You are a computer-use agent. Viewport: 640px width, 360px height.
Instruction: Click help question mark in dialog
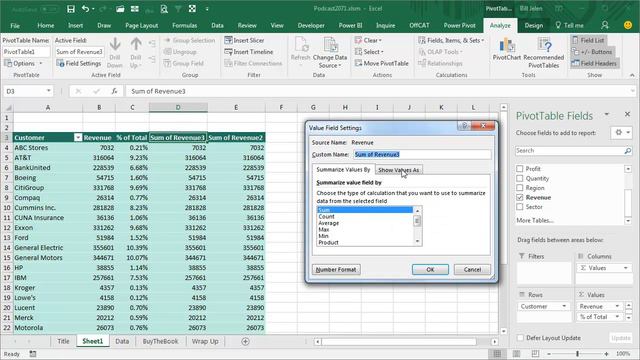464,126
